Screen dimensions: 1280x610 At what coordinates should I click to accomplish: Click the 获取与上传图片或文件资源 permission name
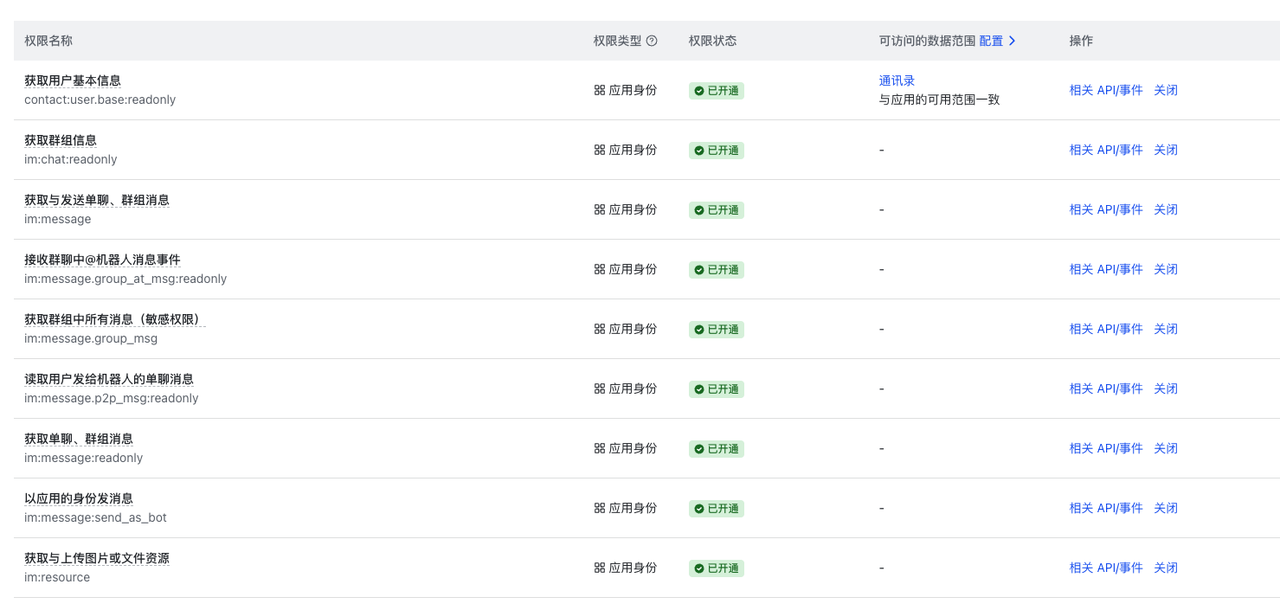click(x=97, y=558)
